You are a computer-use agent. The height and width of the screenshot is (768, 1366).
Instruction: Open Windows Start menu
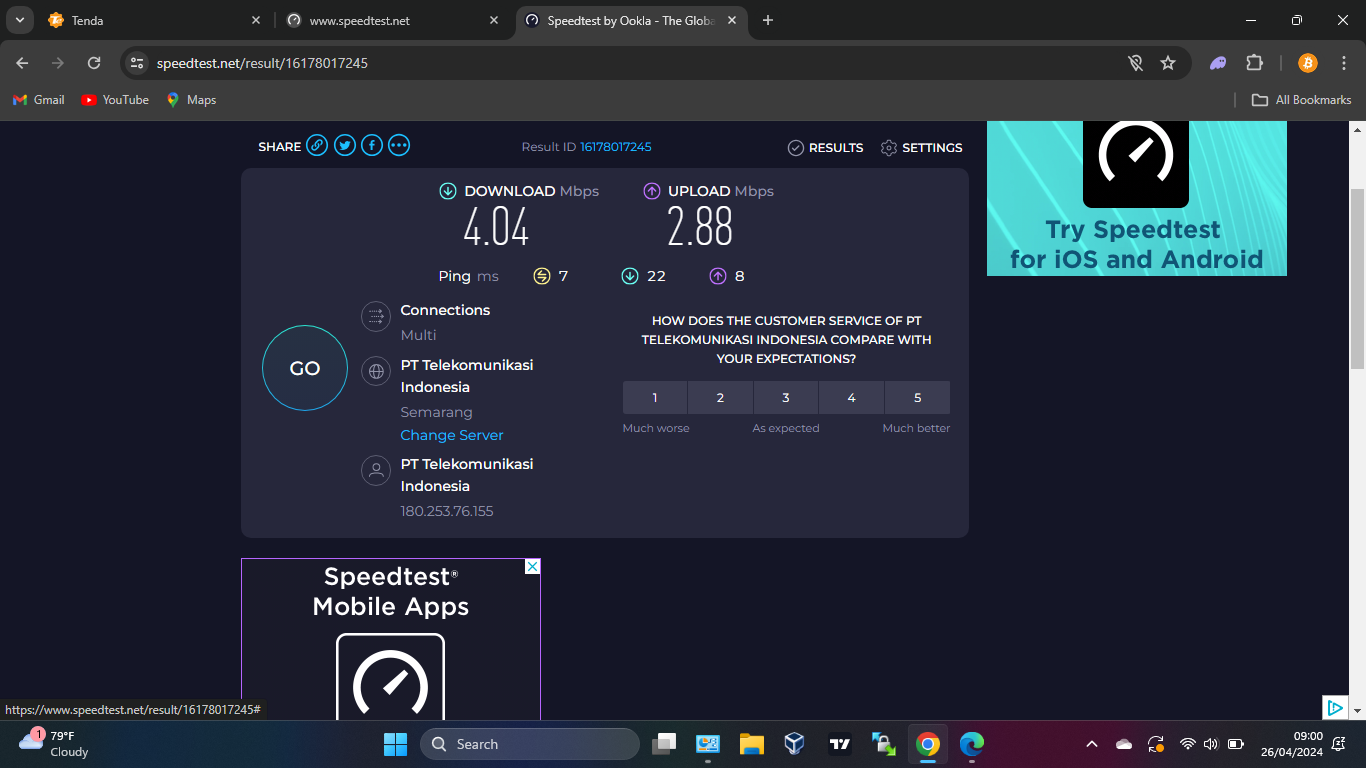(x=395, y=744)
